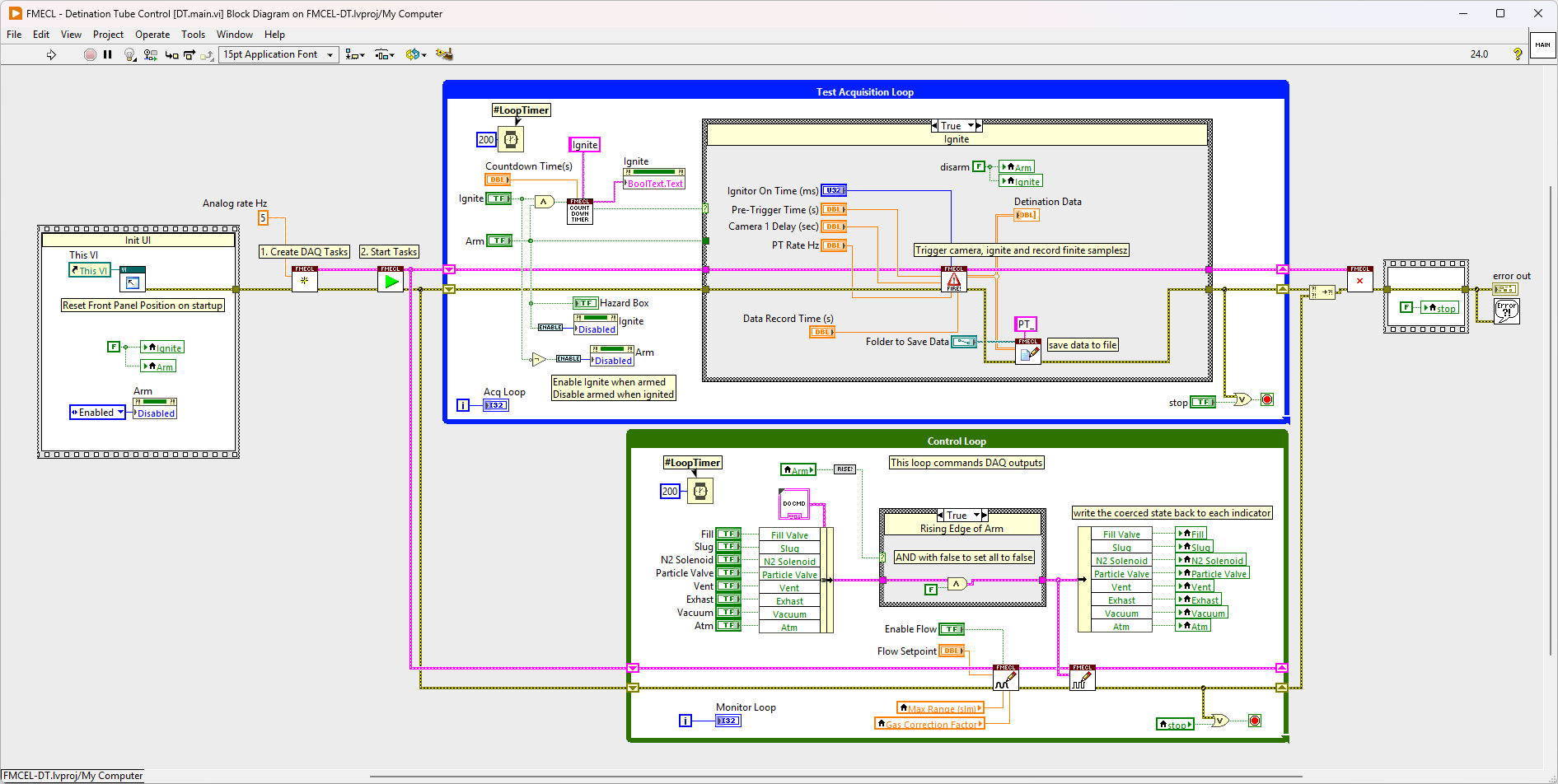Click the green Start Tasks subVI icon
This screenshot has height=784, width=1558.
(x=391, y=279)
